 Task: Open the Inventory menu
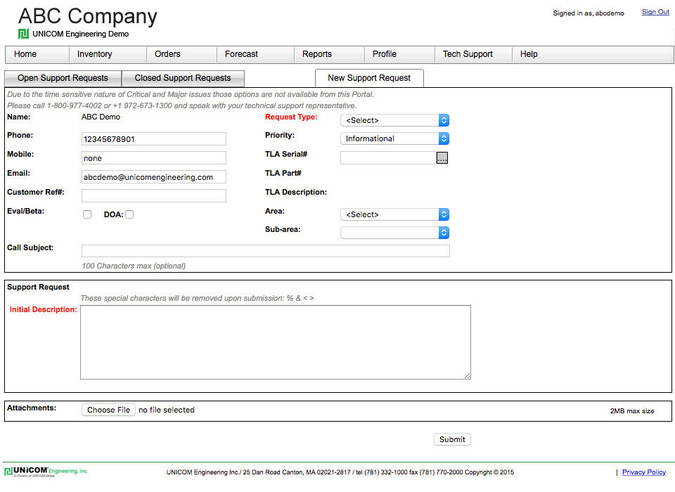(x=108, y=54)
